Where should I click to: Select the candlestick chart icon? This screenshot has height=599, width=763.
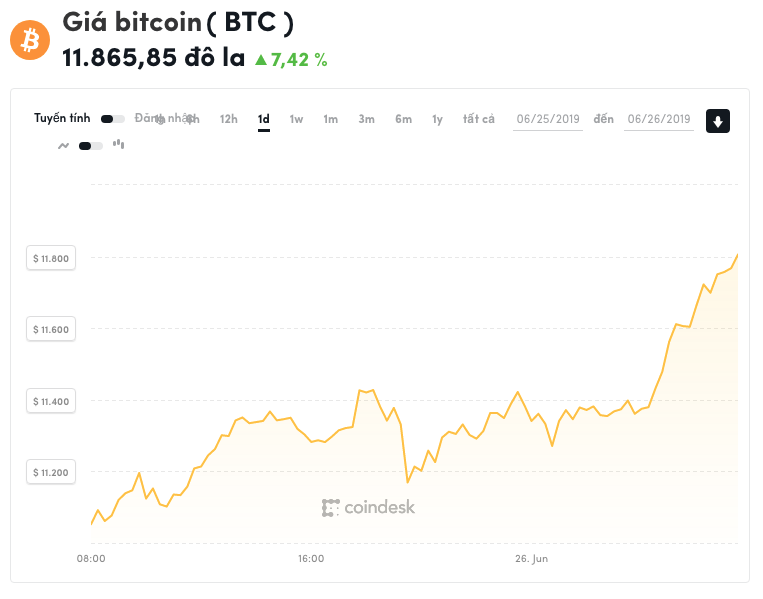[118, 144]
